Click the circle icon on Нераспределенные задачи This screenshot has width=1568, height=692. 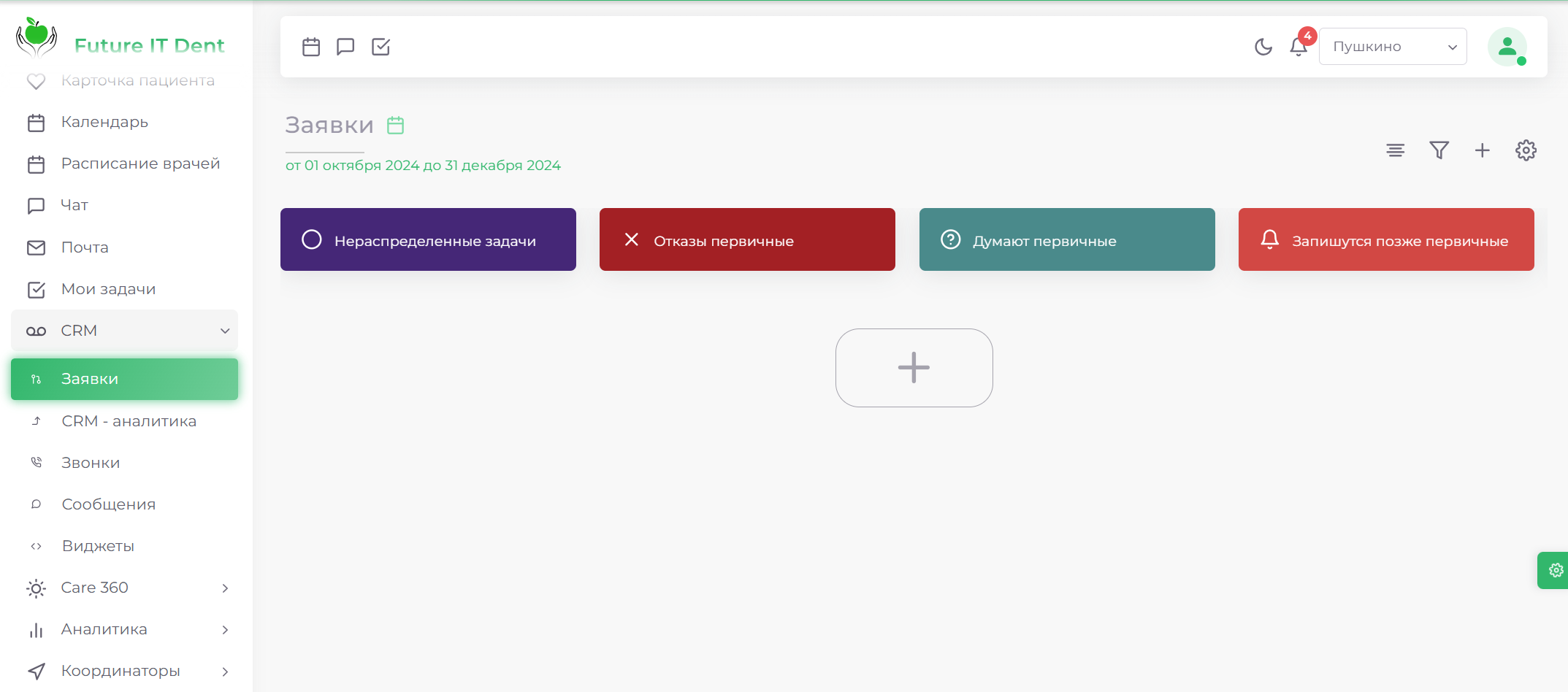point(312,239)
